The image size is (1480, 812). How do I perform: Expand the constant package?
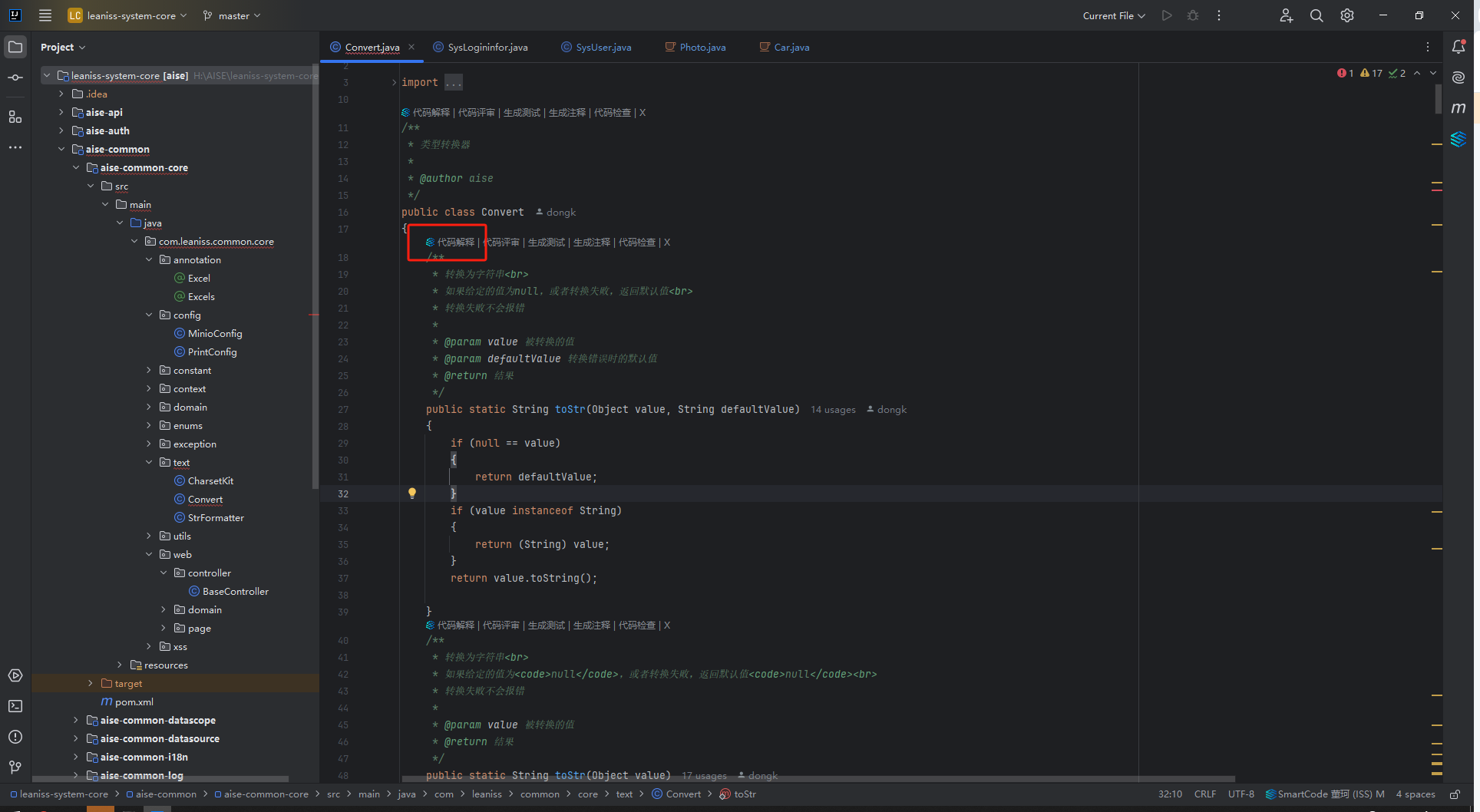coord(149,370)
